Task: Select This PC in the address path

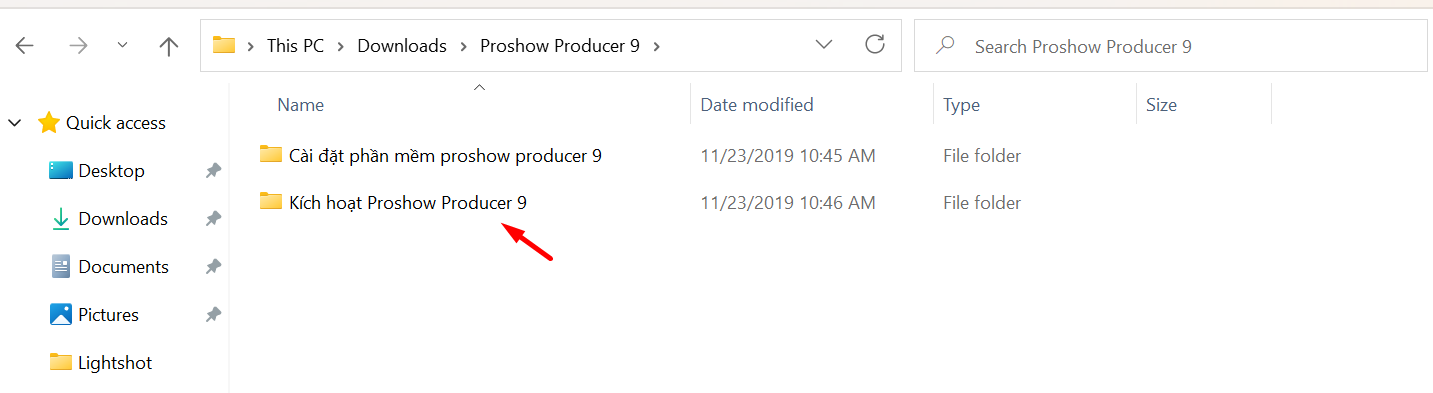Action: pos(295,46)
